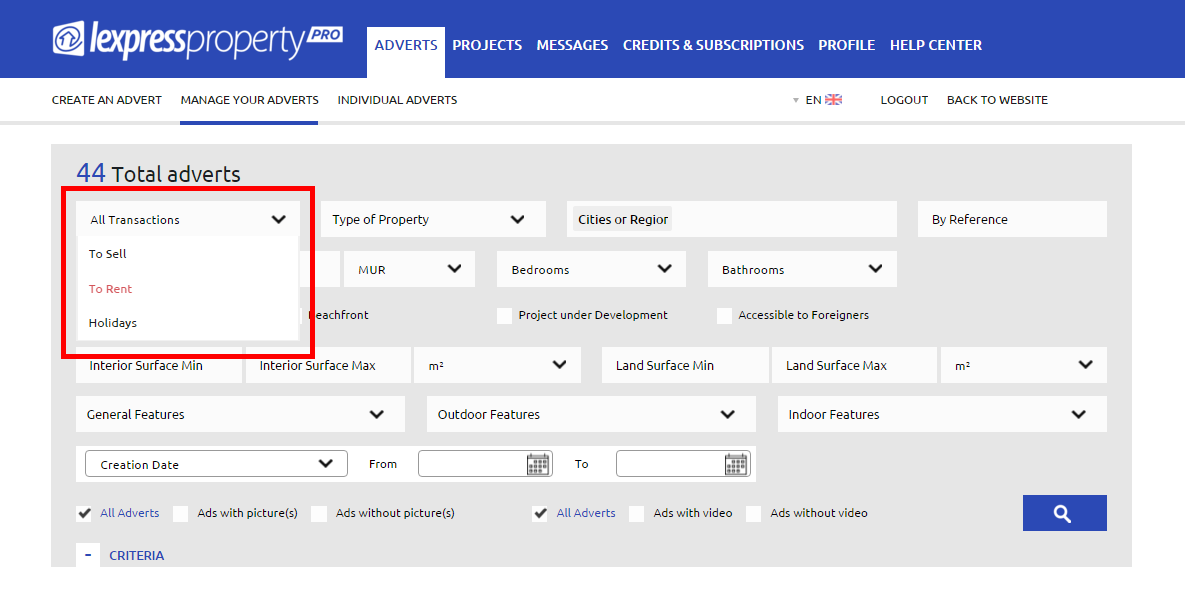This screenshot has height=590, width=1185.
Task: Expand the Bedrooms dropdown
Action: point(591,270)
